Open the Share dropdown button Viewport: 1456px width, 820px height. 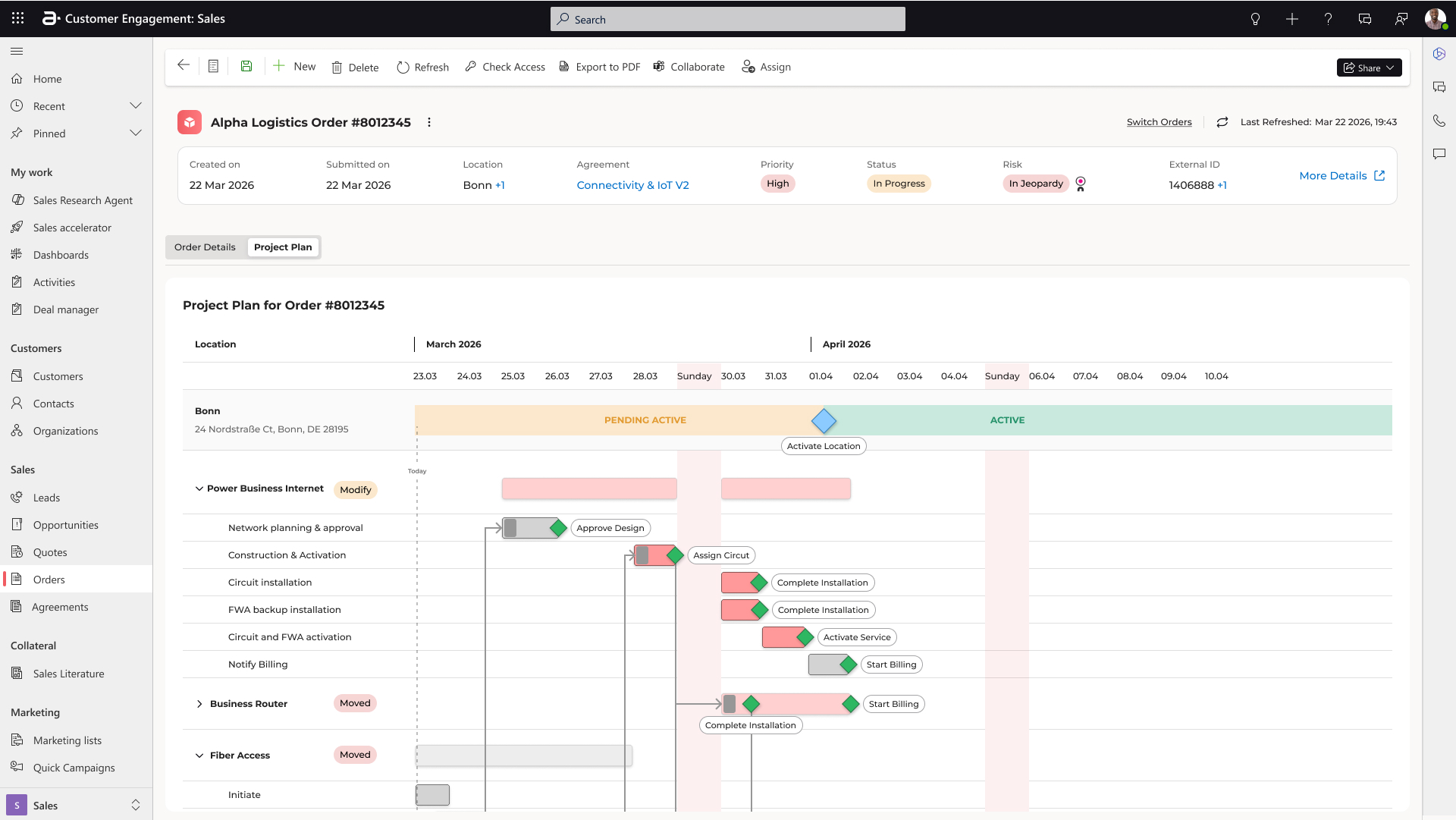(1369, 68)
